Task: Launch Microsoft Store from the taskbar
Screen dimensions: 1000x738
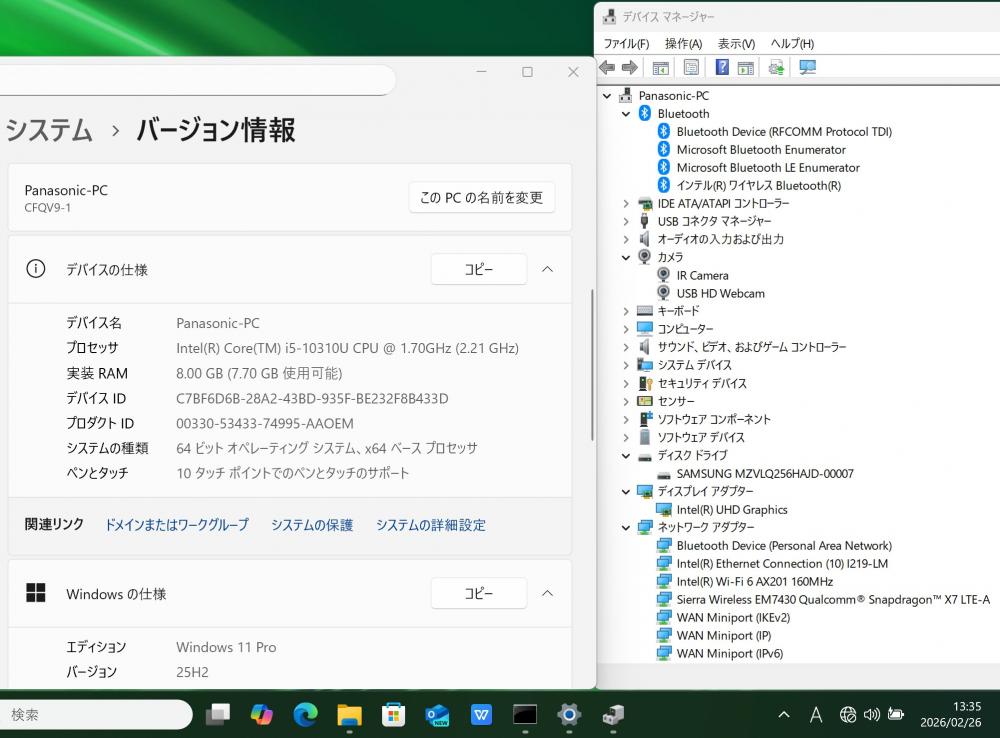Action: tap(393, 714)
